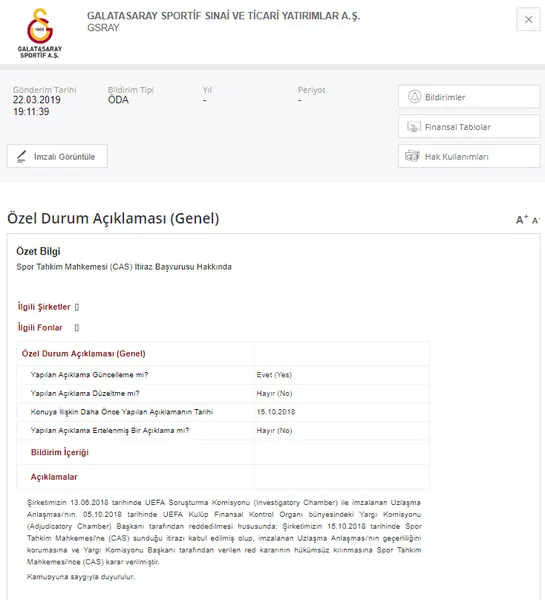Image resolution: width=545 pixels, height=600 pixels.
Task: Click the row 'Yapılan Açıklama Düzeltme mi?'
Action: click(x=223, y=393)
